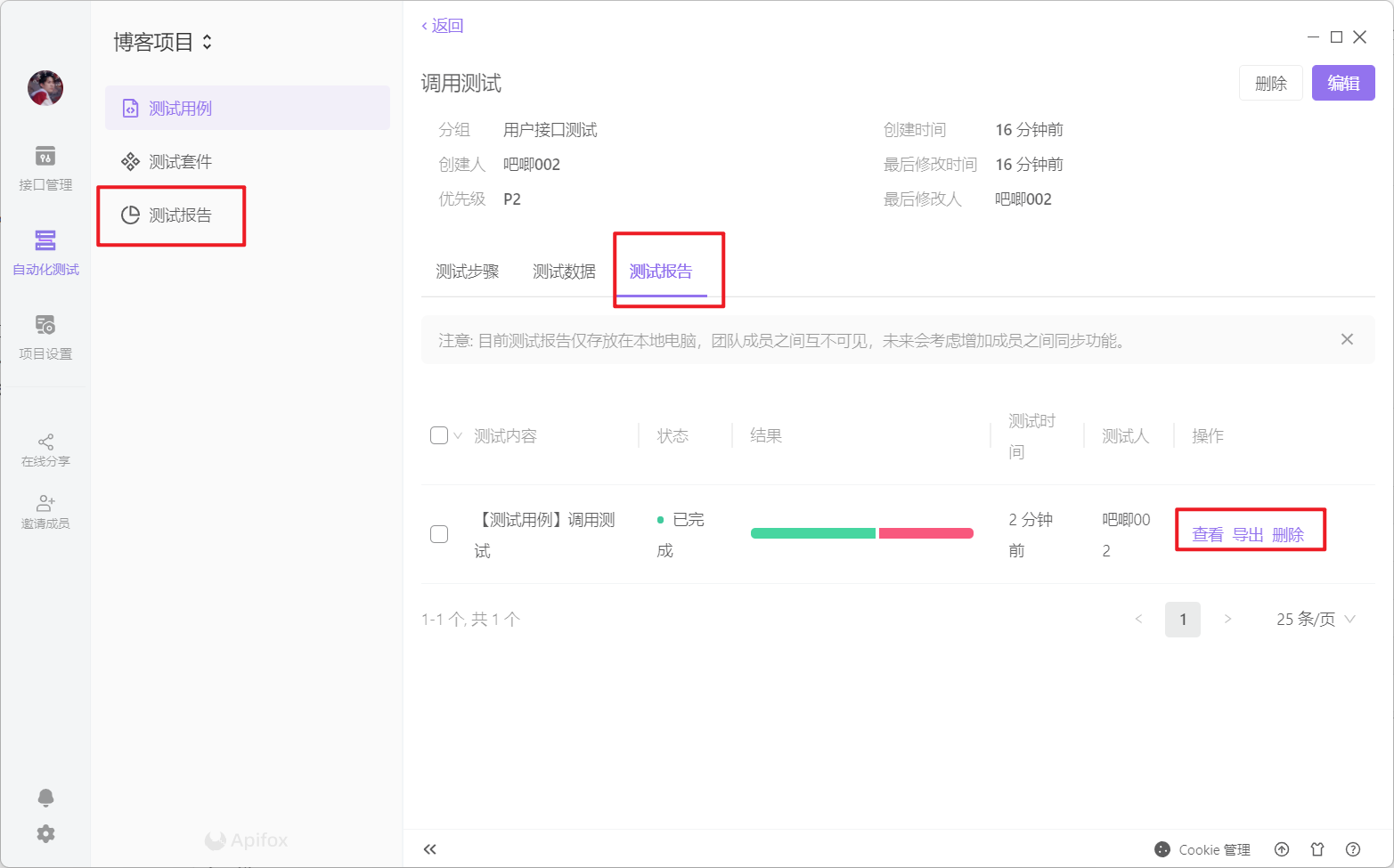
Task: Open the 25 条/页 page size dropdown
Action: coord(1315,620)
